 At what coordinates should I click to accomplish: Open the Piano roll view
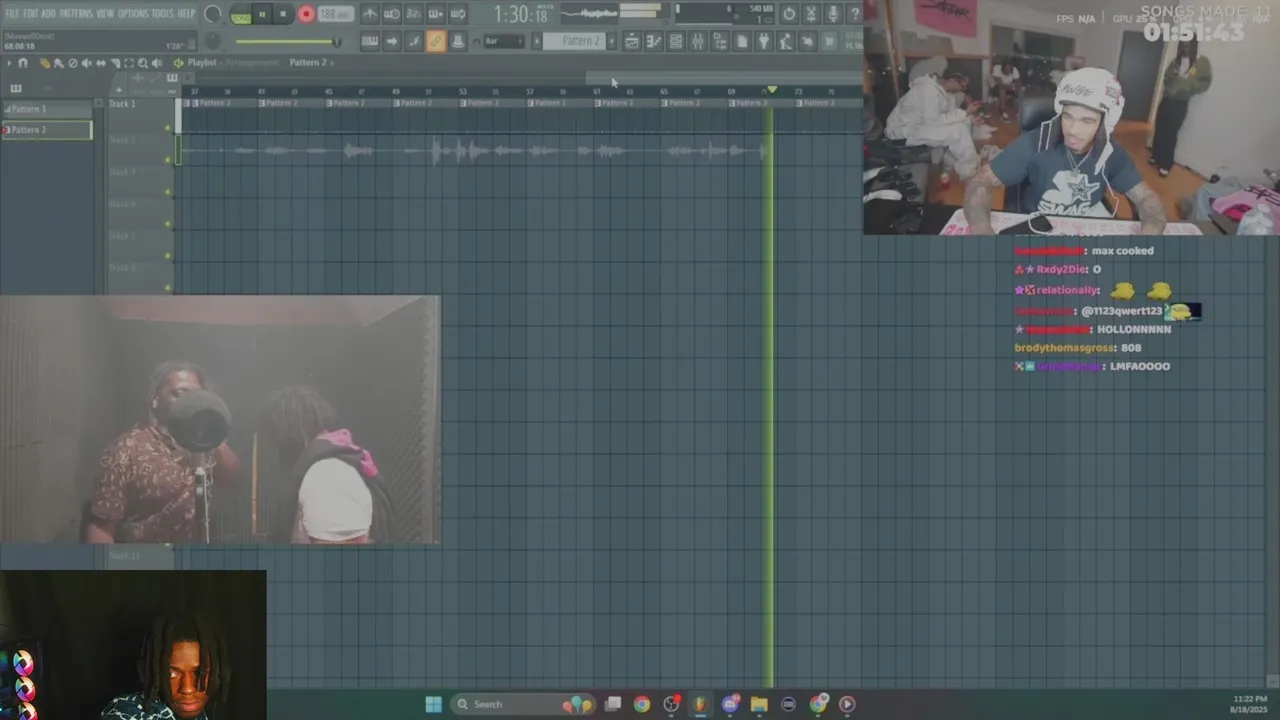point(654,41)
